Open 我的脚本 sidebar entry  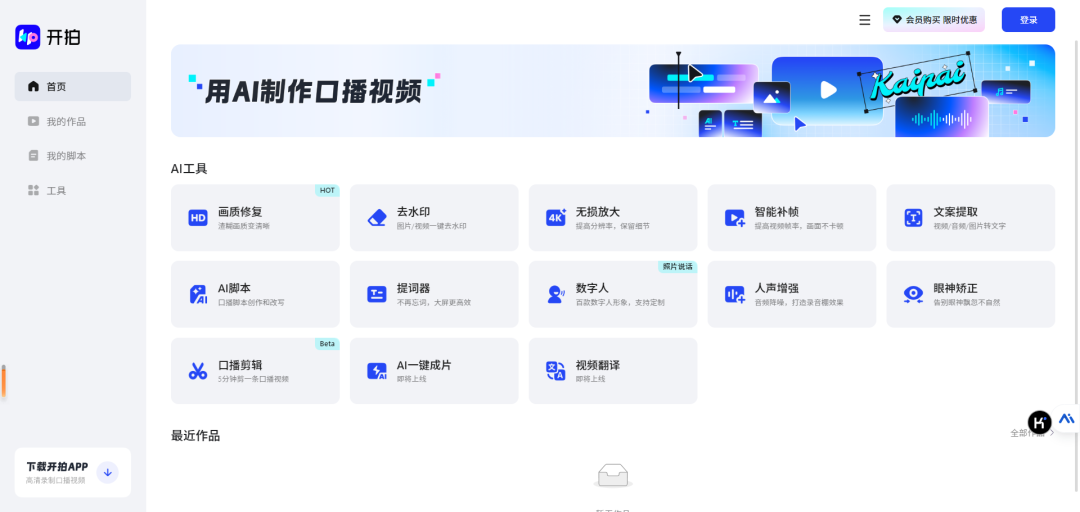pyautogui.click(x=73, y=156)
